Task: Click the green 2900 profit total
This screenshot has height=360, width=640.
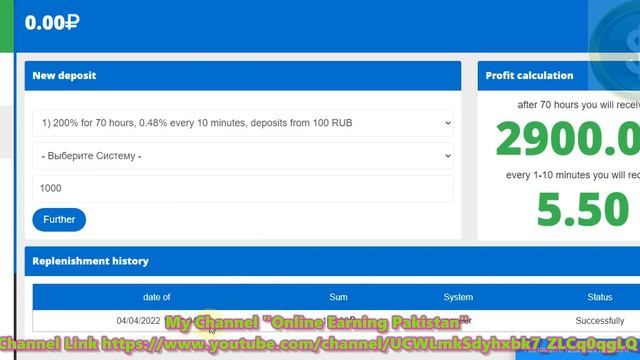Action: point(568,139)
